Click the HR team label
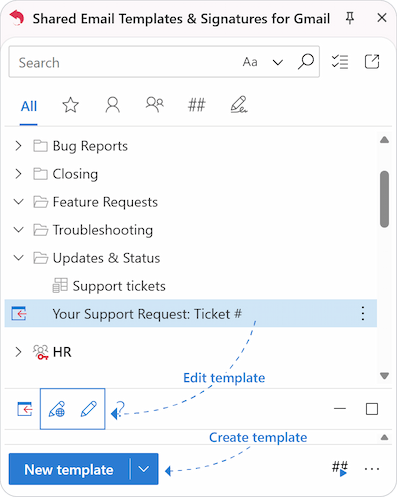The image size is (397, 497). [x=62, y=352]
